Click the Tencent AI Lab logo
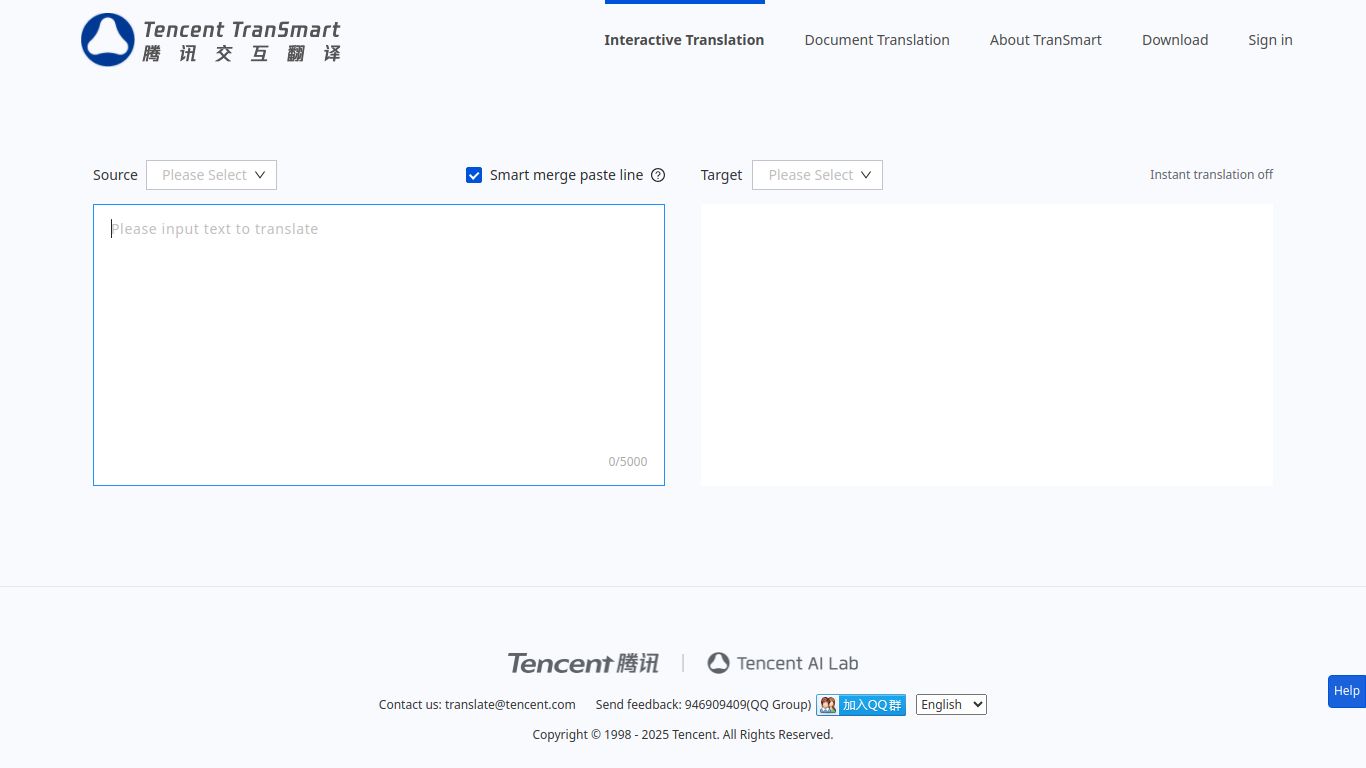This screenshot has height=768, width=1366. coord(783,662)
